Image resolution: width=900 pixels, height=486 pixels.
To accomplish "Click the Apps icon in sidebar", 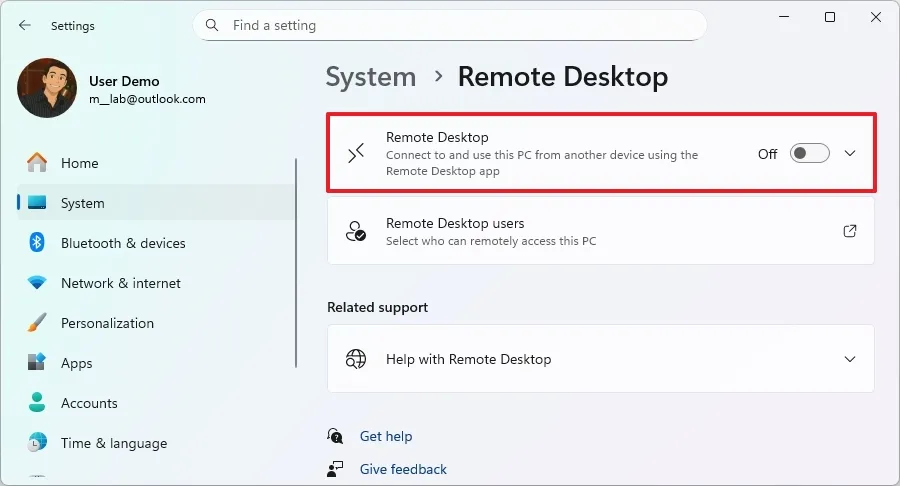I will click(37, 363).
